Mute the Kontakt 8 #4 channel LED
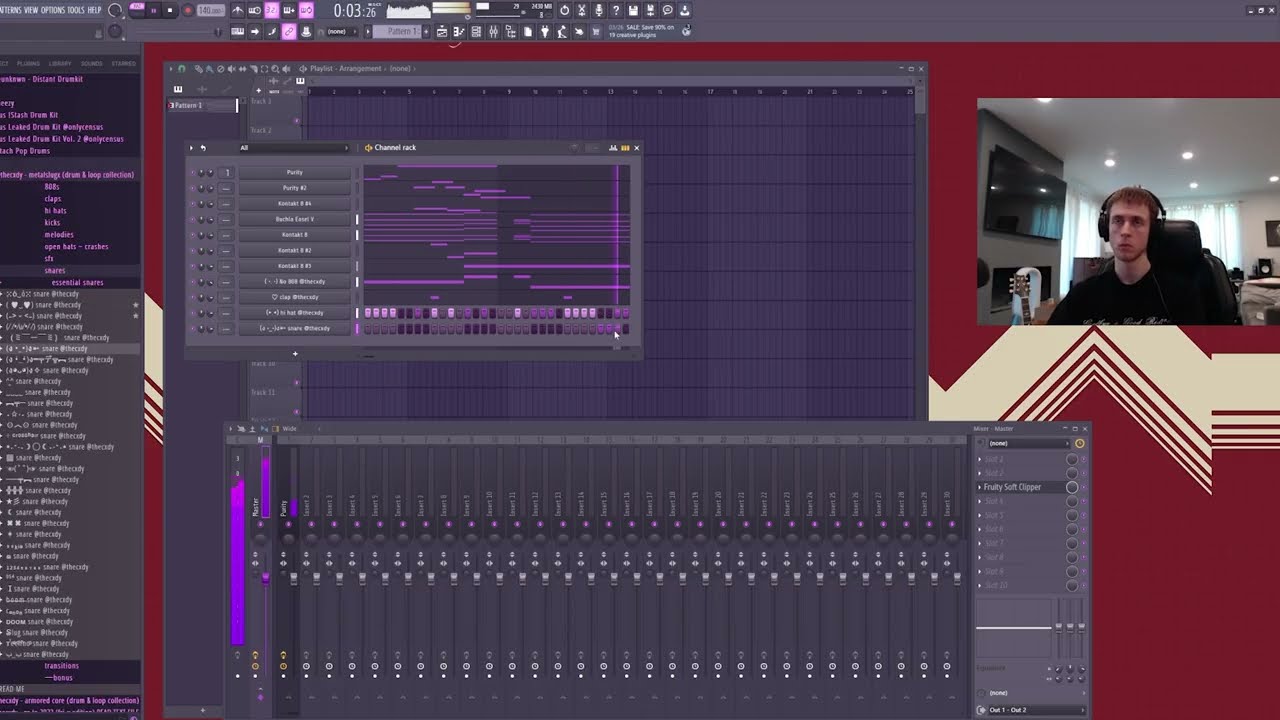 coord(193,203)
